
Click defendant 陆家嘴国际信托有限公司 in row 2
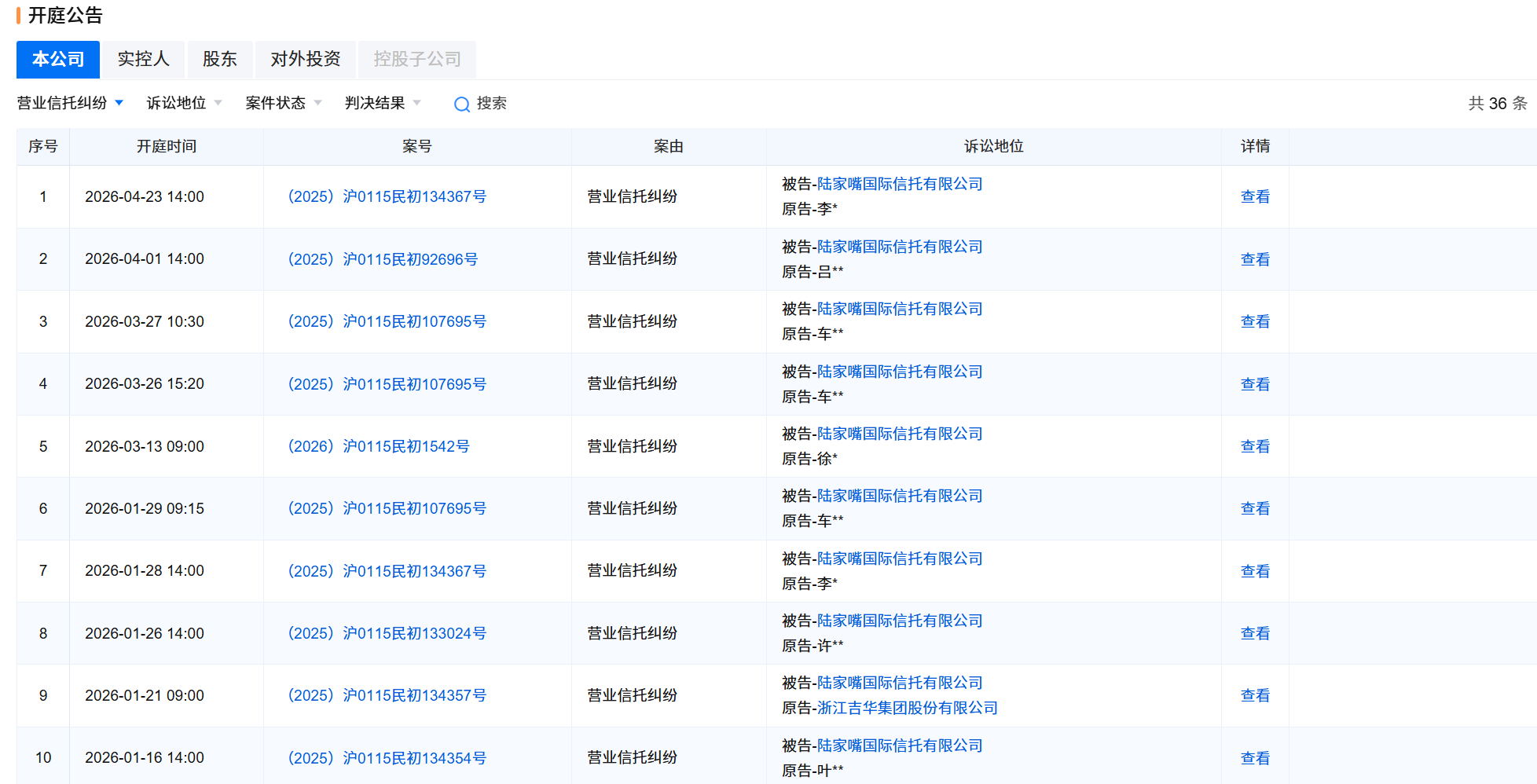(900, 247)
